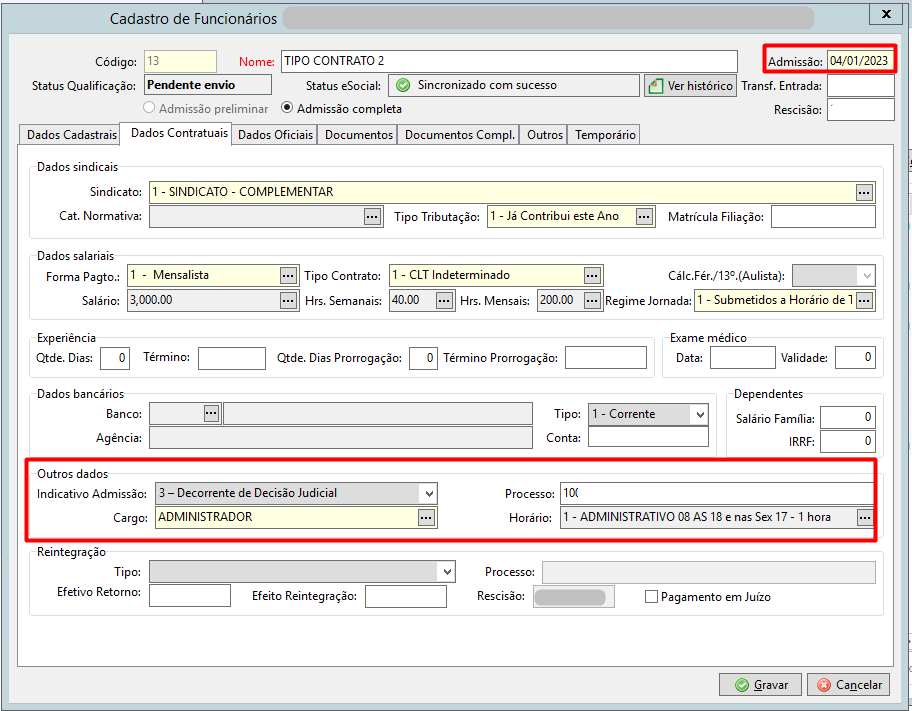The width and height of the screenshot is (912, 711).
Task: Open Horário lookup ellipsis button
Action: [864, 518]
